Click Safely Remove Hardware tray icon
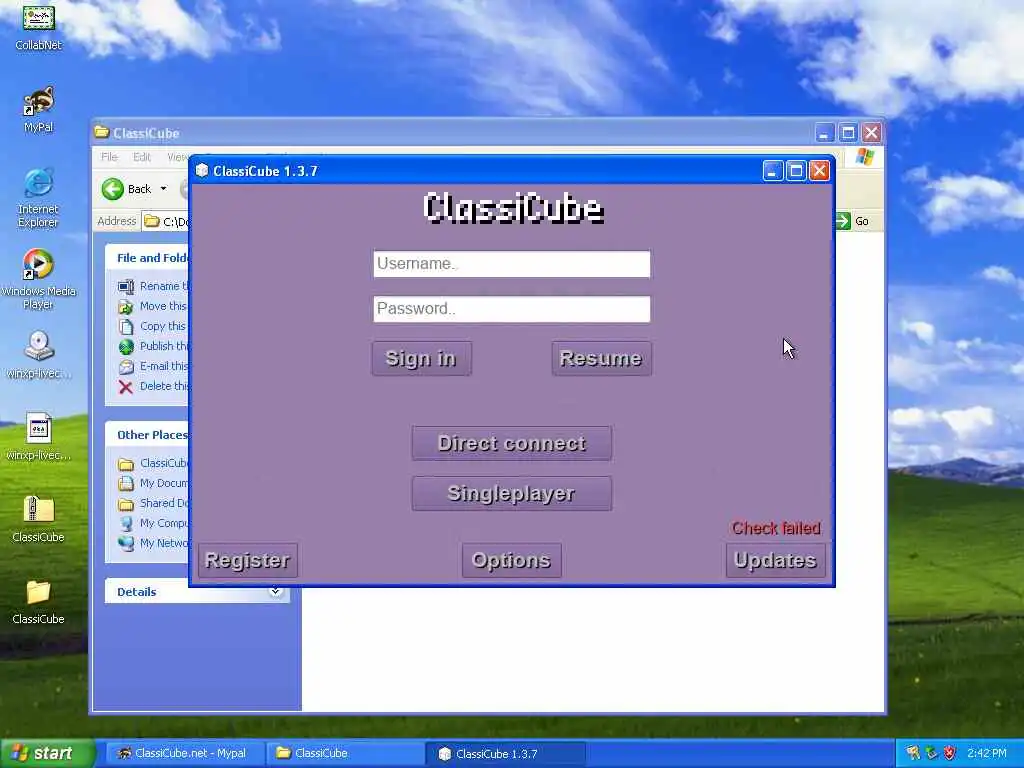The height and width of the screenshot is (768, 1024). (x=932, y=754)
